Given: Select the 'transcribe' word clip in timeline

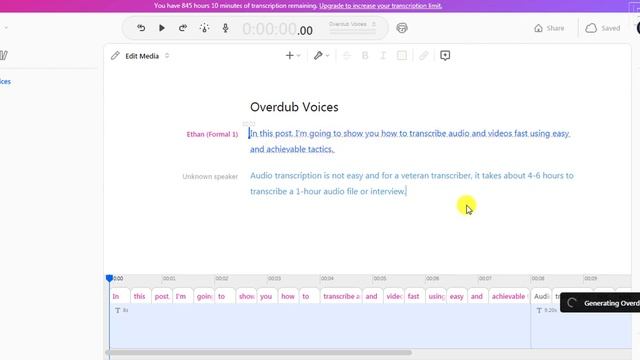Looking at the screenshot, I should click(341, 296).
